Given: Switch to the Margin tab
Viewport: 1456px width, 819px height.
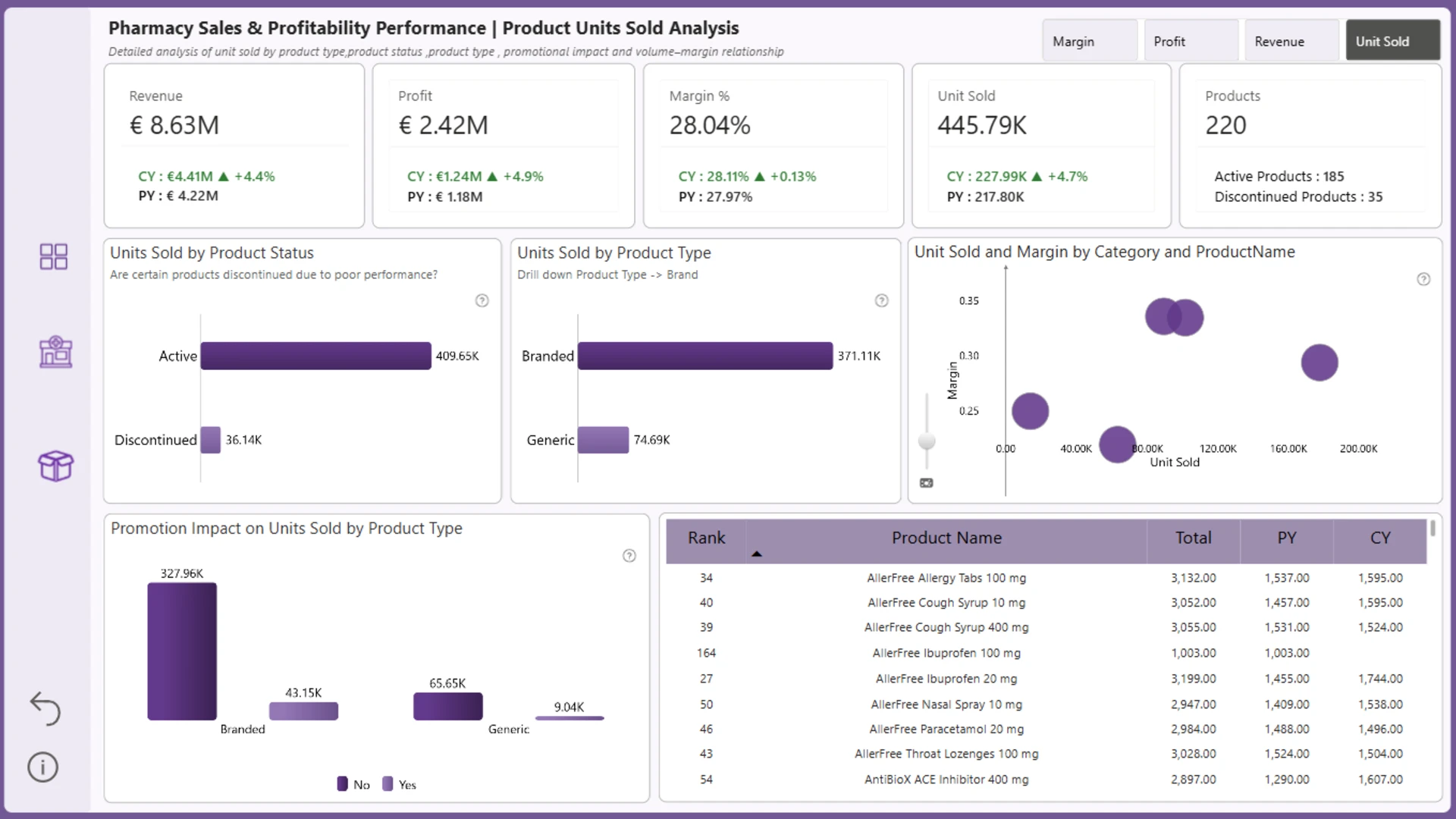Looking at the screenshot, I should (x=1090, y=41).
